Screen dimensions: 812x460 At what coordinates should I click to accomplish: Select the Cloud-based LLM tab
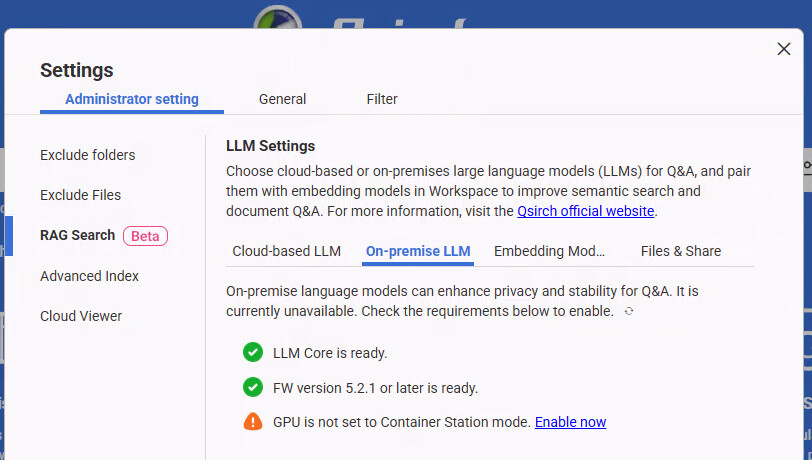[286, 251]
